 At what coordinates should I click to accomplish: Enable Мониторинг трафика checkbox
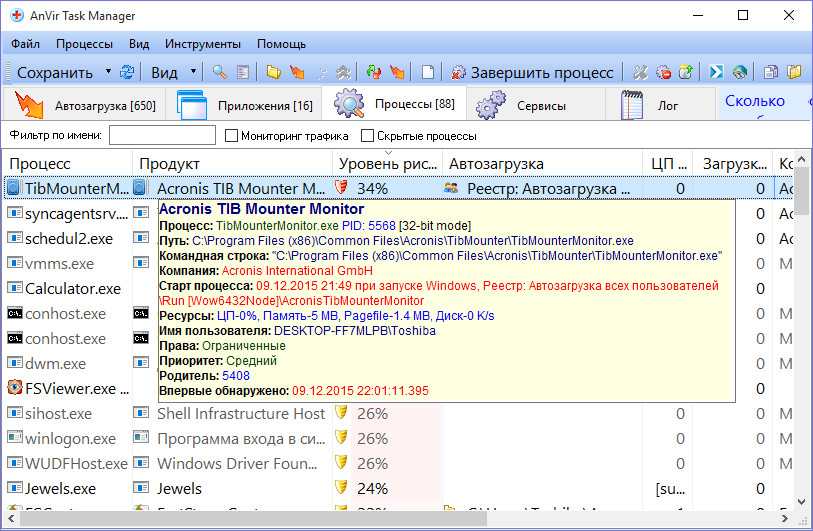[x=231, y=136]
